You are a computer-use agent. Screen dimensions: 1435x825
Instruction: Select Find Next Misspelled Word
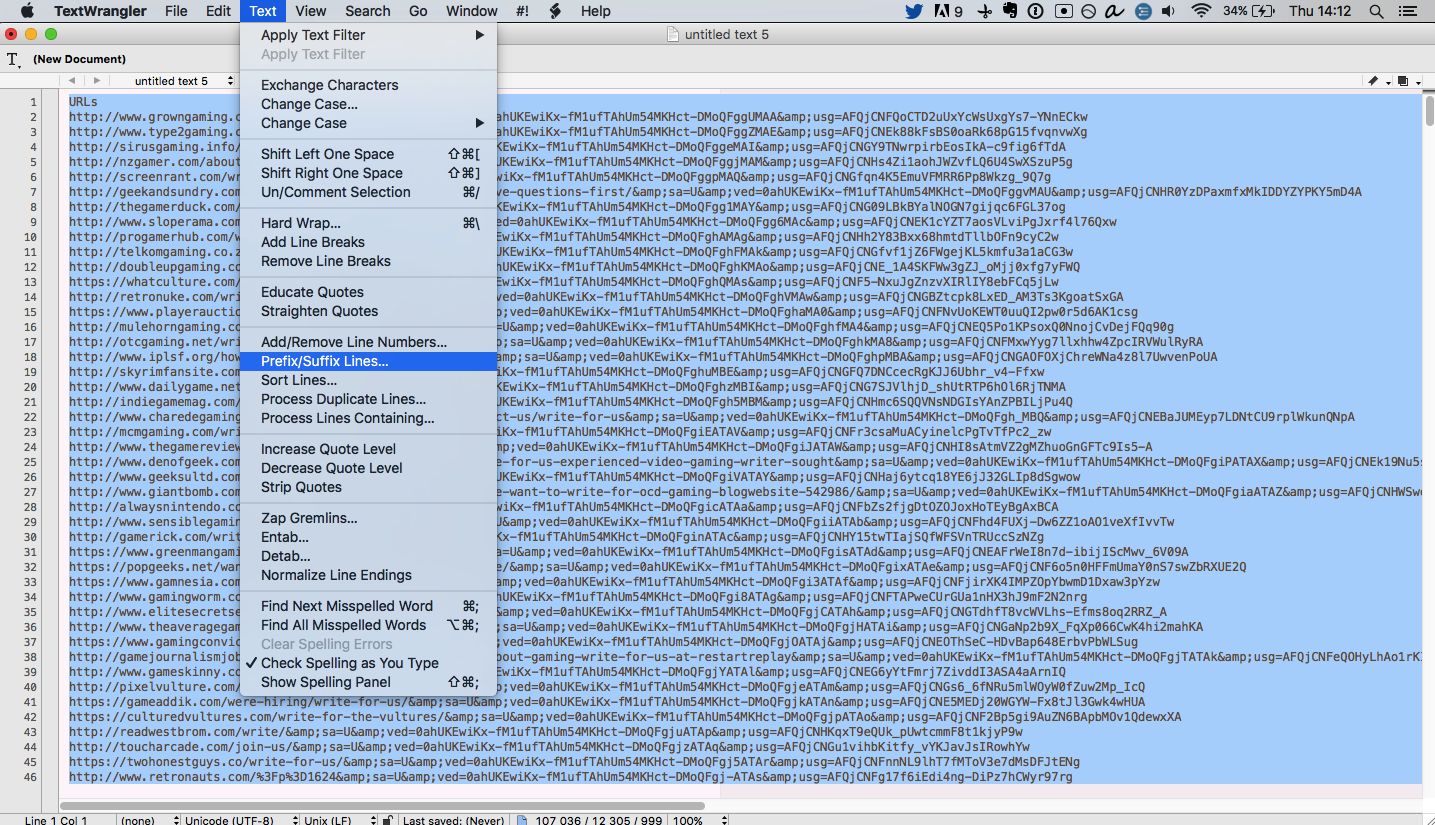[x=368, y=606]
